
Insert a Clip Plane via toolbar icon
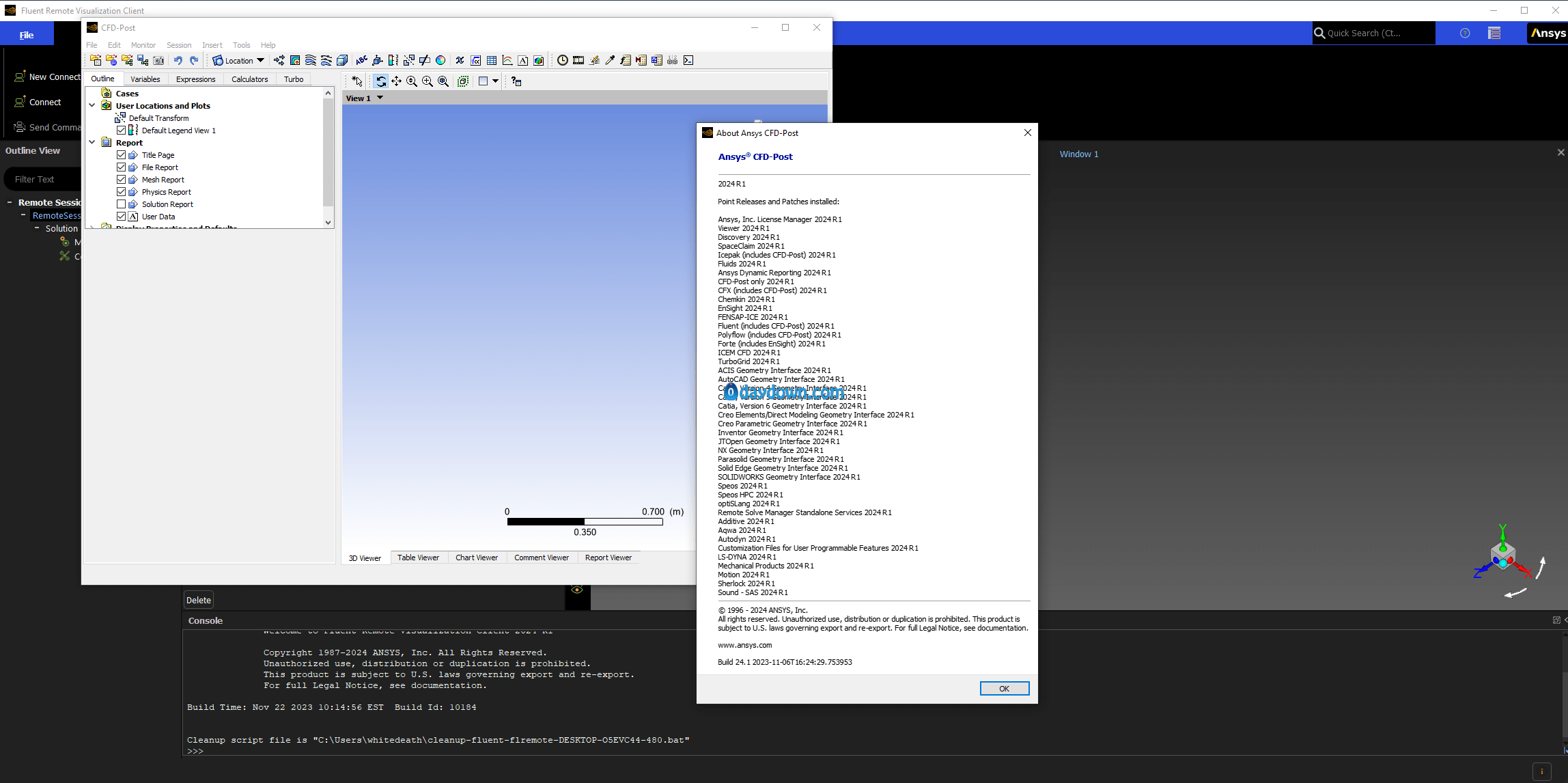point(424,60)
